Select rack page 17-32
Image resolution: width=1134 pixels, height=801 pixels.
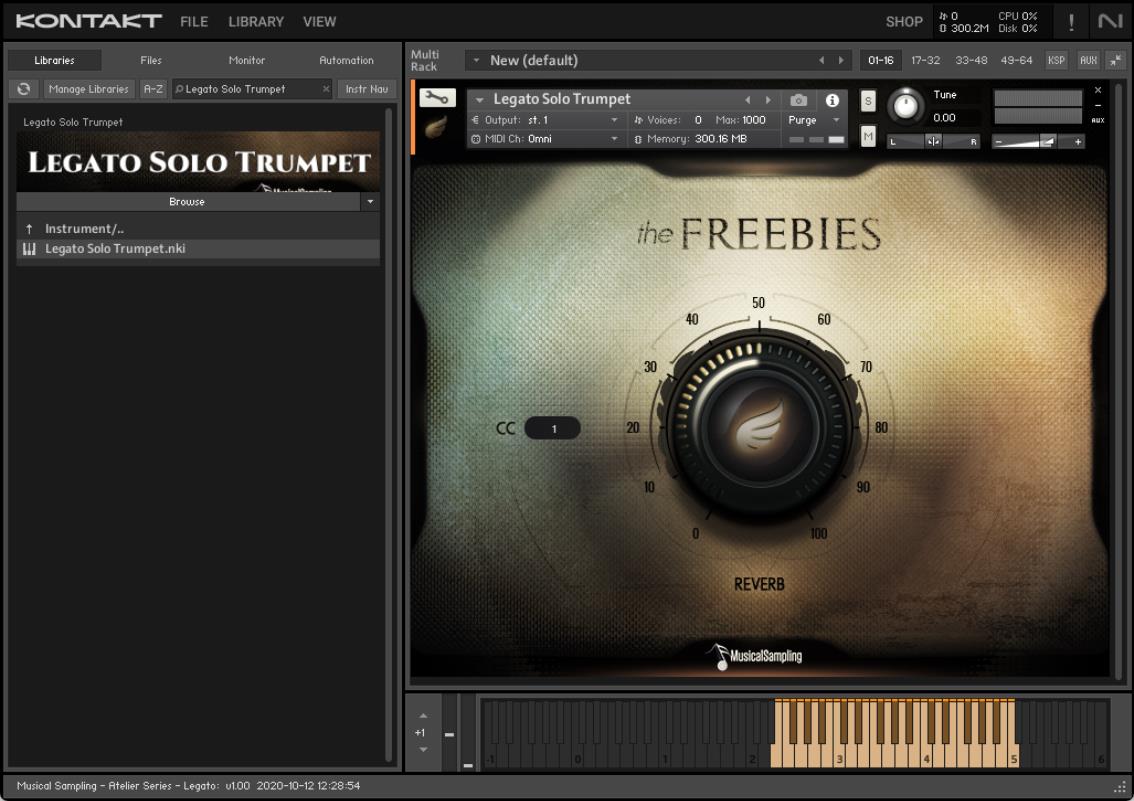pyautogui.click(x=925, y=61)
